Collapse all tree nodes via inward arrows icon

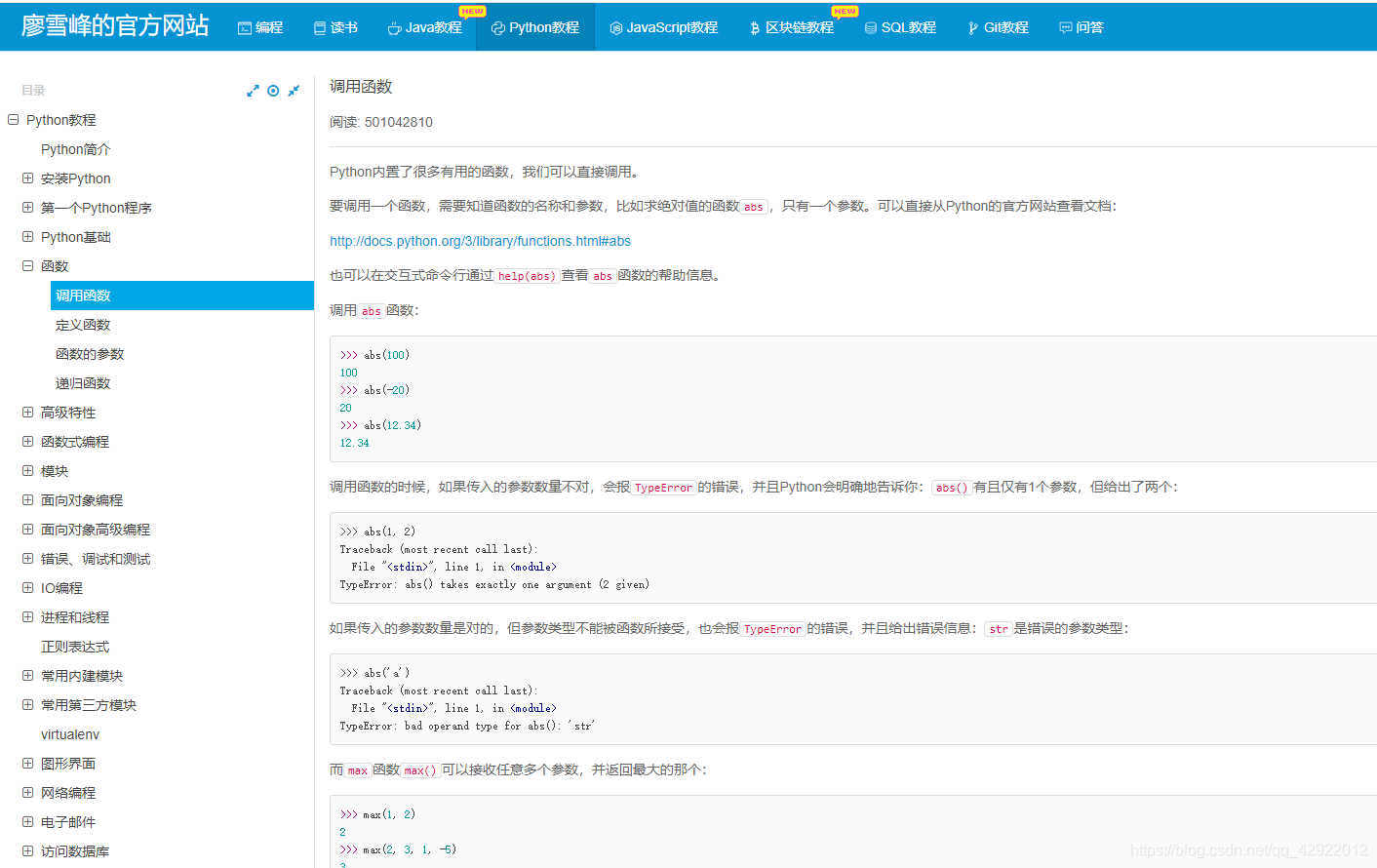click(294, 90)
